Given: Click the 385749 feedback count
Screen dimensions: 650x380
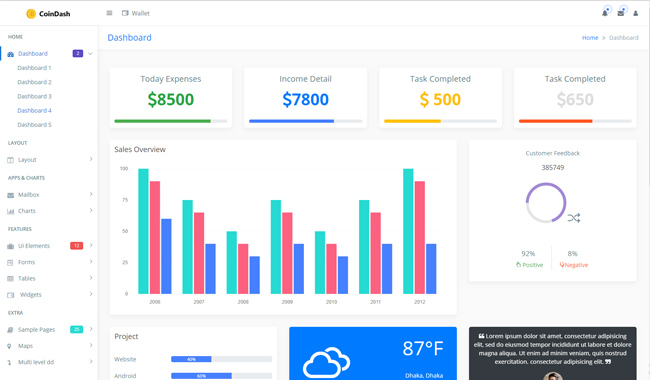Looking at the screenshot, I should click(553, 168).
